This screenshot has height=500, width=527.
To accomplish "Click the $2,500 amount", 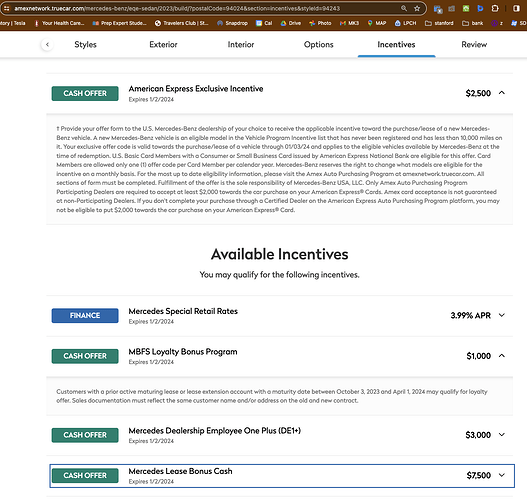I will 478,93.
